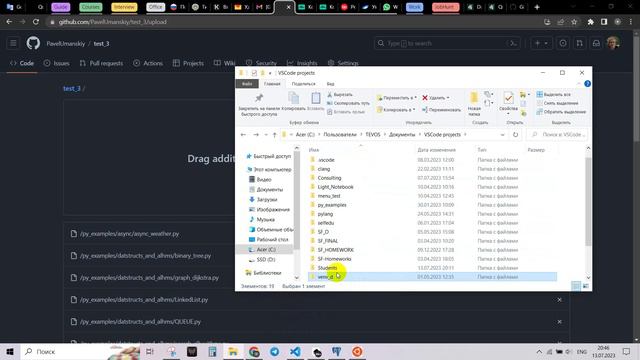This screenshot has height=360, width=640.
Task: Open the GitHub Actions tab
Action: pyautogui.click(x=148, y=63)
